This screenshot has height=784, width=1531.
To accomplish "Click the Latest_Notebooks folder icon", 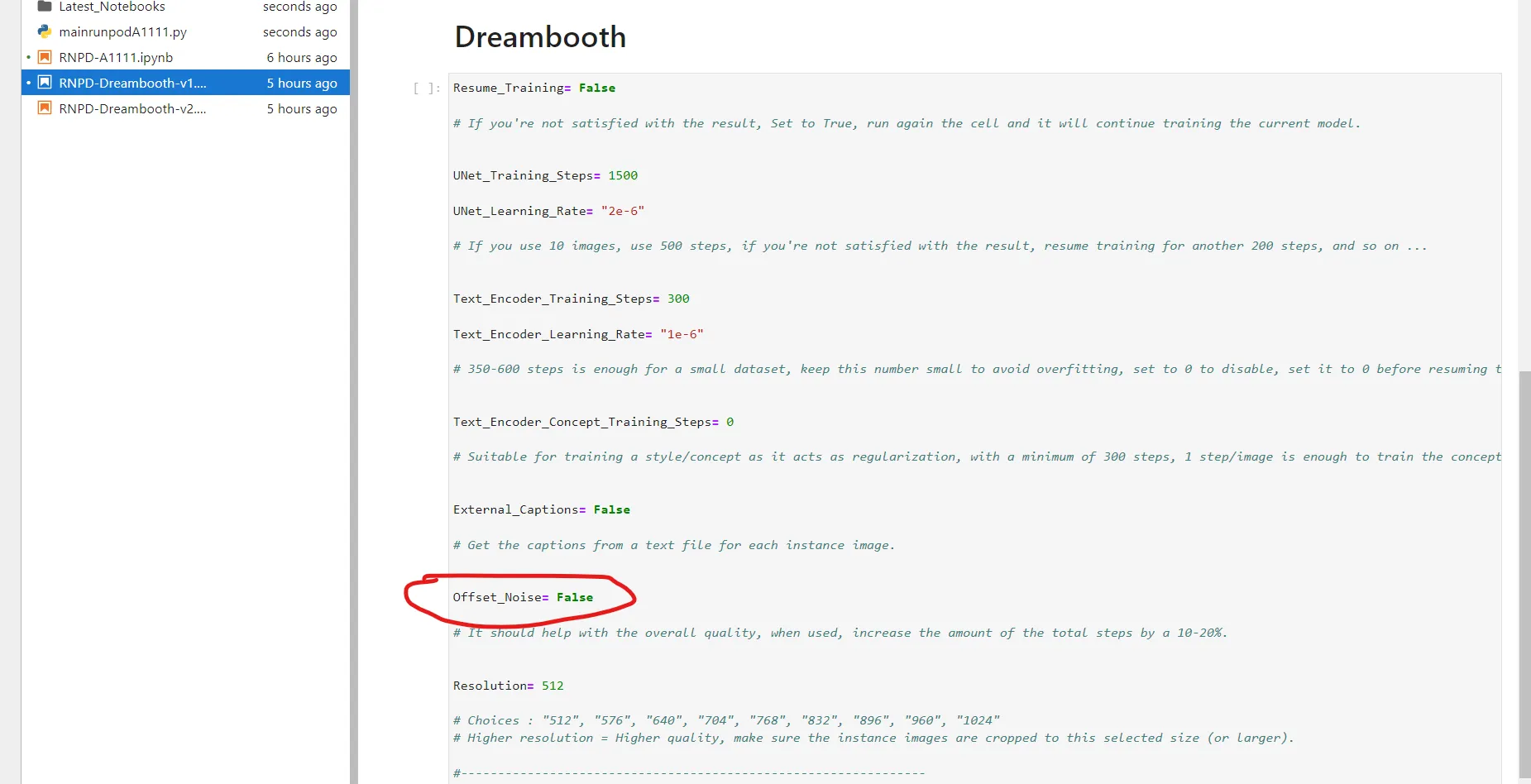I will tap(45, 6).
